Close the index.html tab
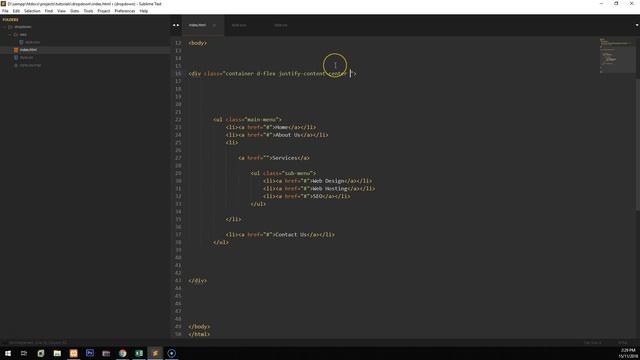 [x=214, y=25]
